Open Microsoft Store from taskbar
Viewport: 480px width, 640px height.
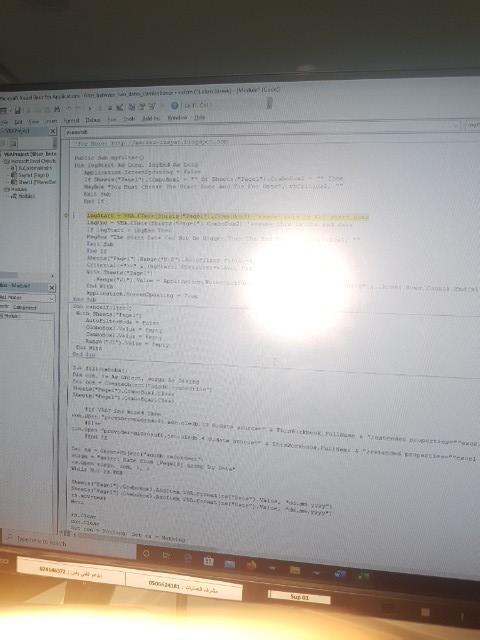tap(209, 561)
